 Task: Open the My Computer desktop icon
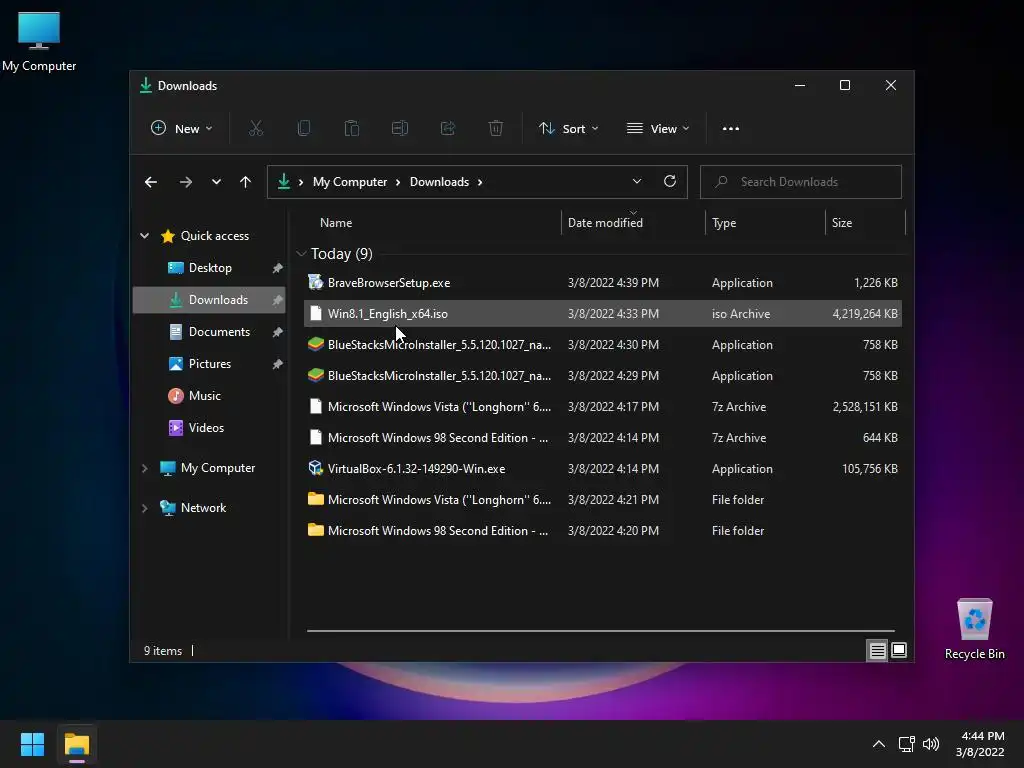point(39,42)
